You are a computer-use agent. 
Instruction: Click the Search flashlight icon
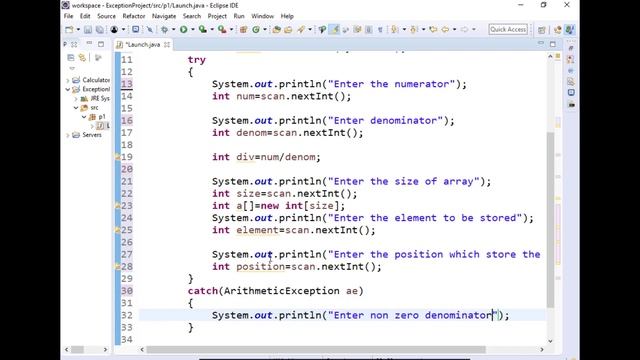(301, 29)
